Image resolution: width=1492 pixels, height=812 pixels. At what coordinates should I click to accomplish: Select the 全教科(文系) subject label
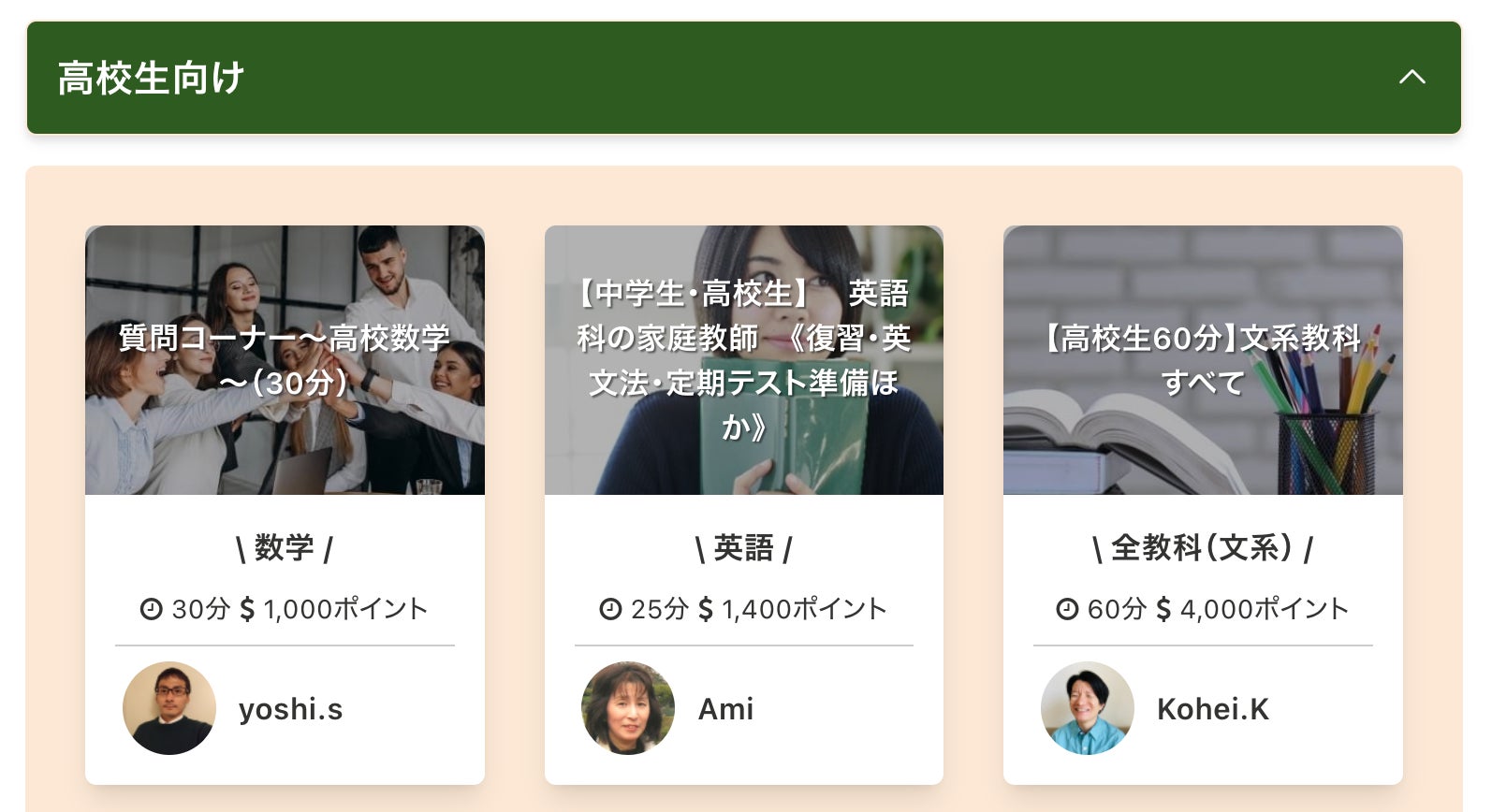click(1203, 547)
